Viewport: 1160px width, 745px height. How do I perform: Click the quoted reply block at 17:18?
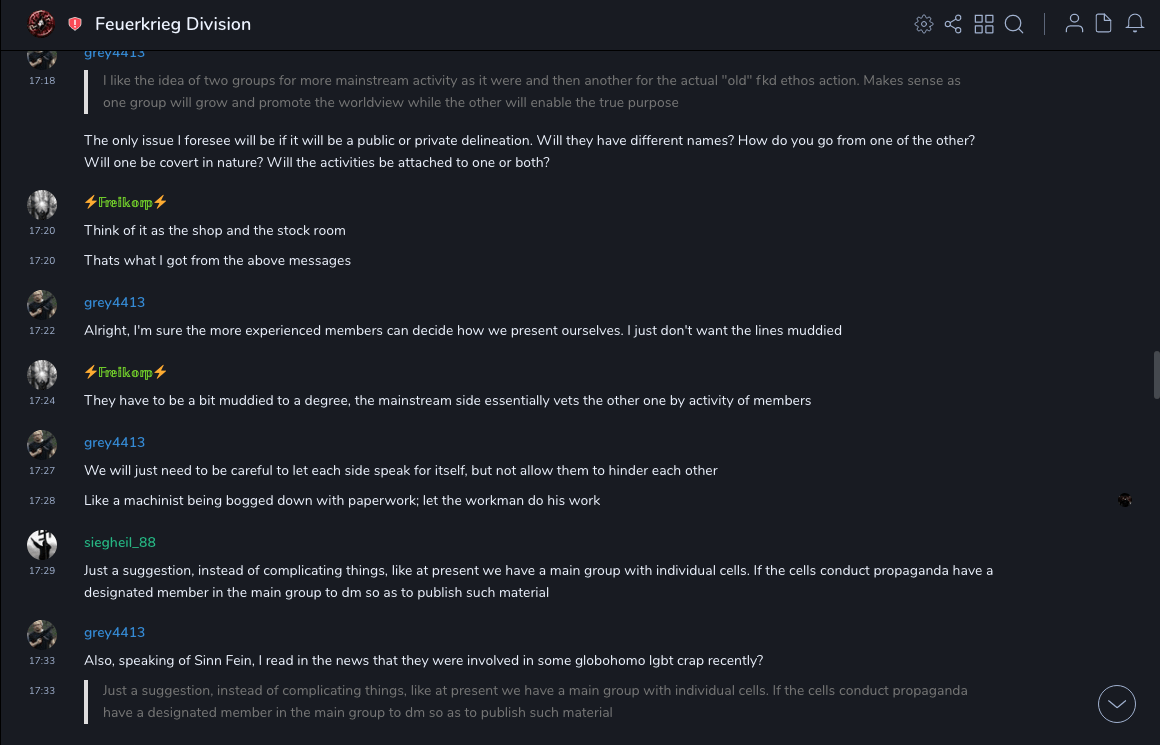530,91
